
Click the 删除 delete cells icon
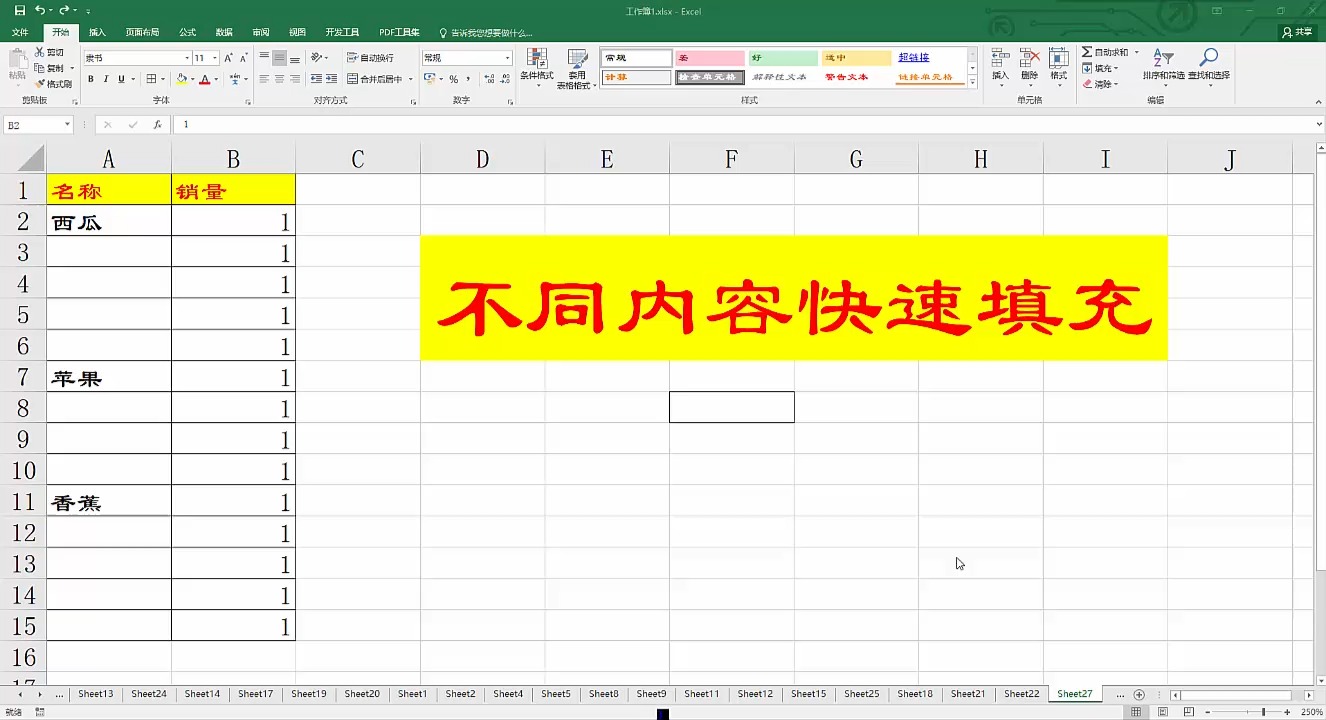click(1029, 65)
